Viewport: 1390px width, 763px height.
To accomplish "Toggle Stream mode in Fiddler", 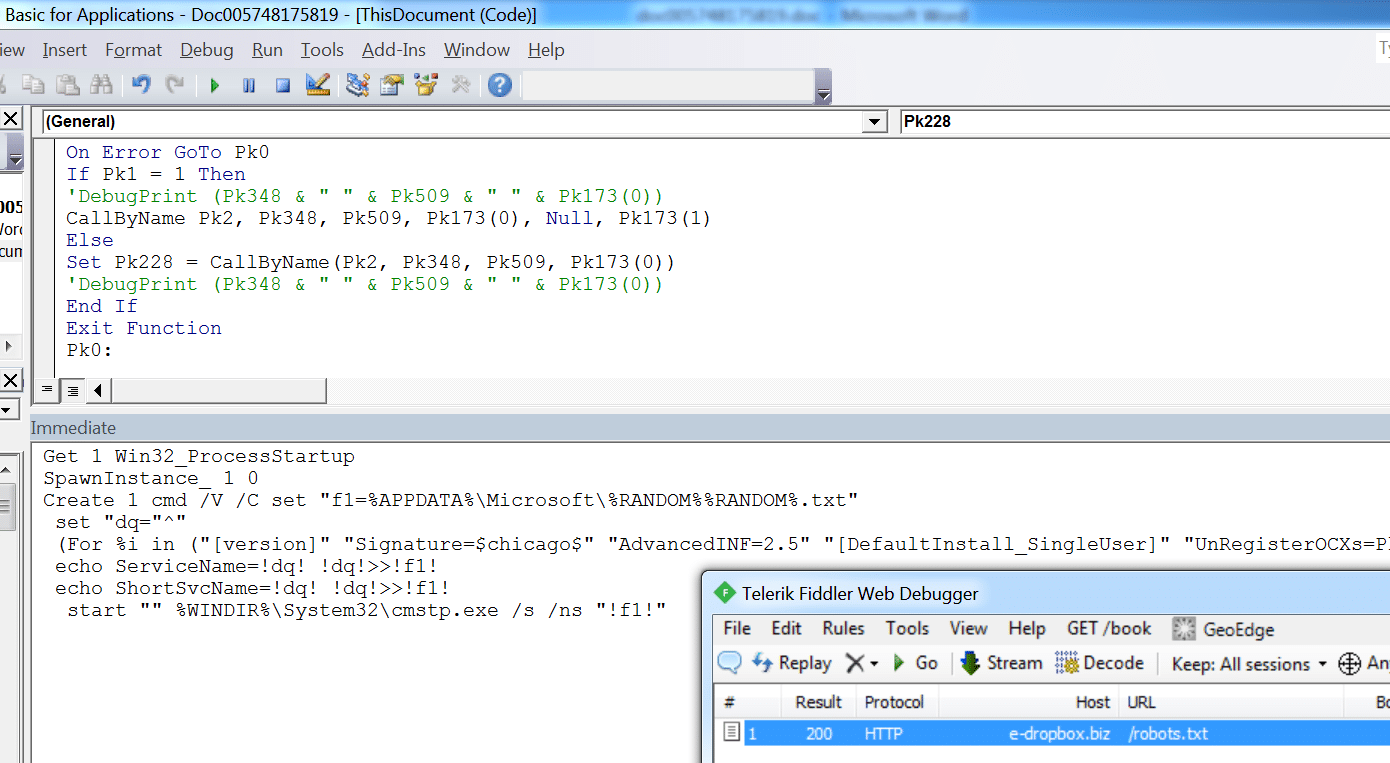I will [1001, 662].
